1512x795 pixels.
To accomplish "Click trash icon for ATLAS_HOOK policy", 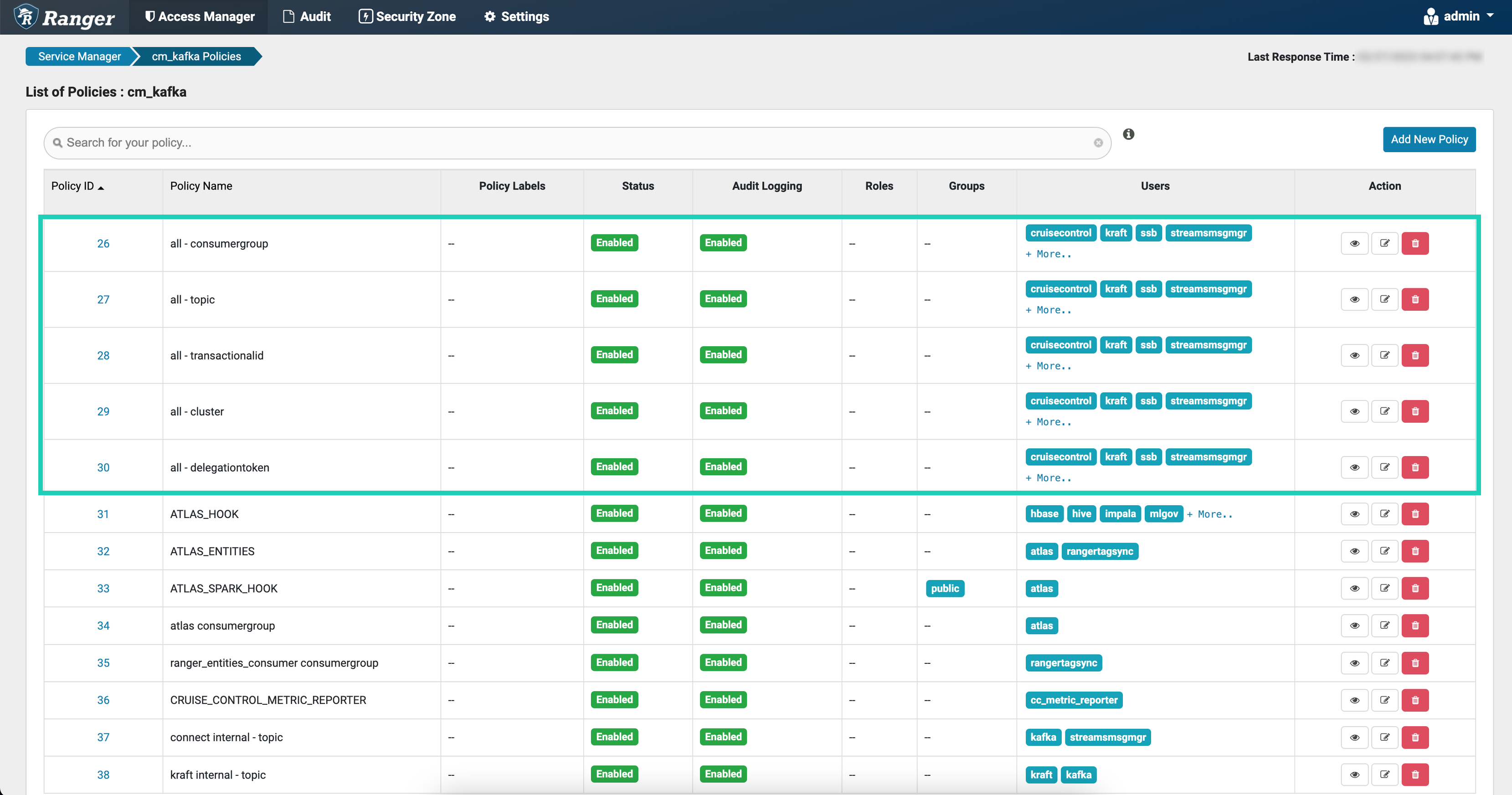I will (1414, 514).
